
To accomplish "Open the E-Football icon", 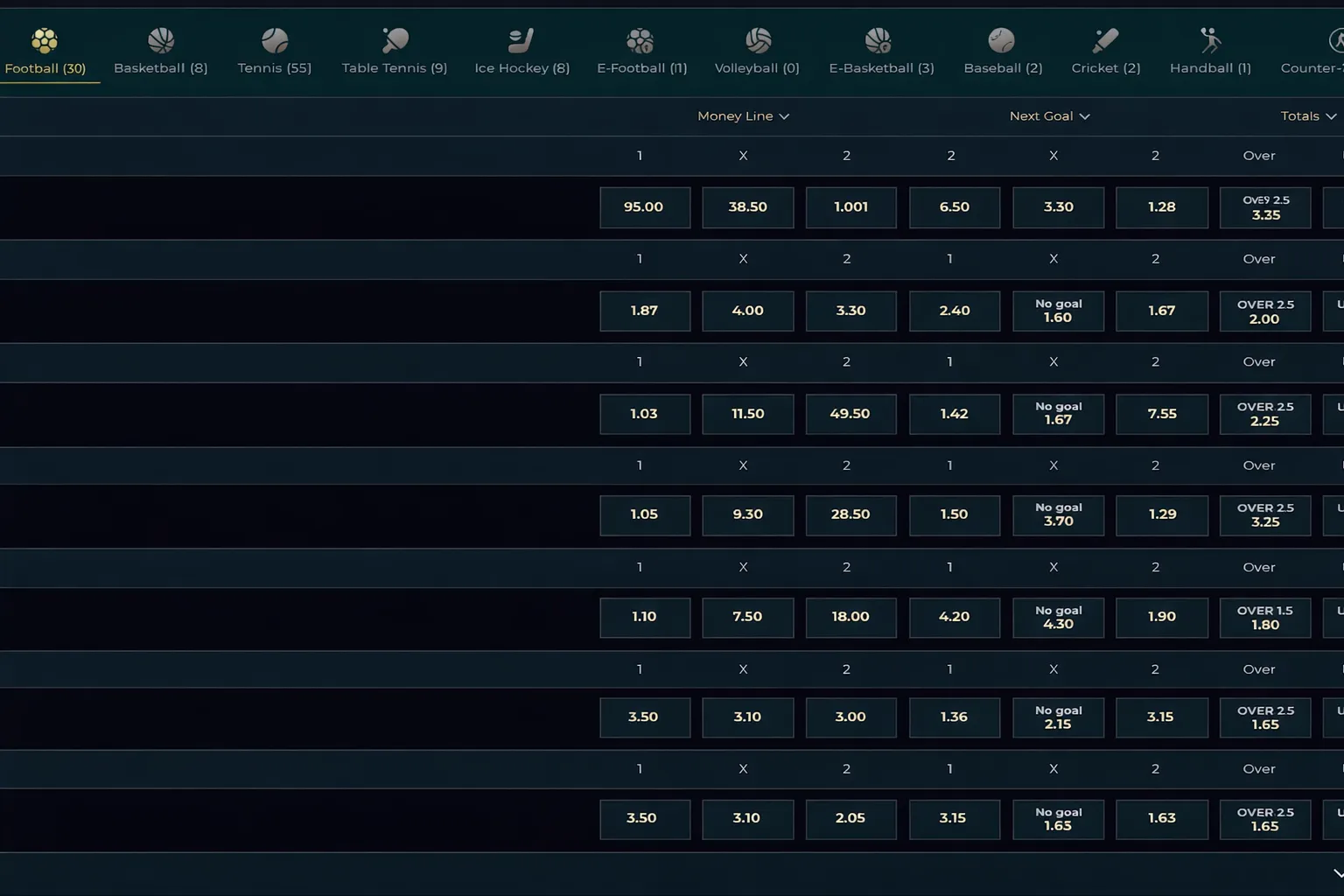I will (x=641, y=40).
